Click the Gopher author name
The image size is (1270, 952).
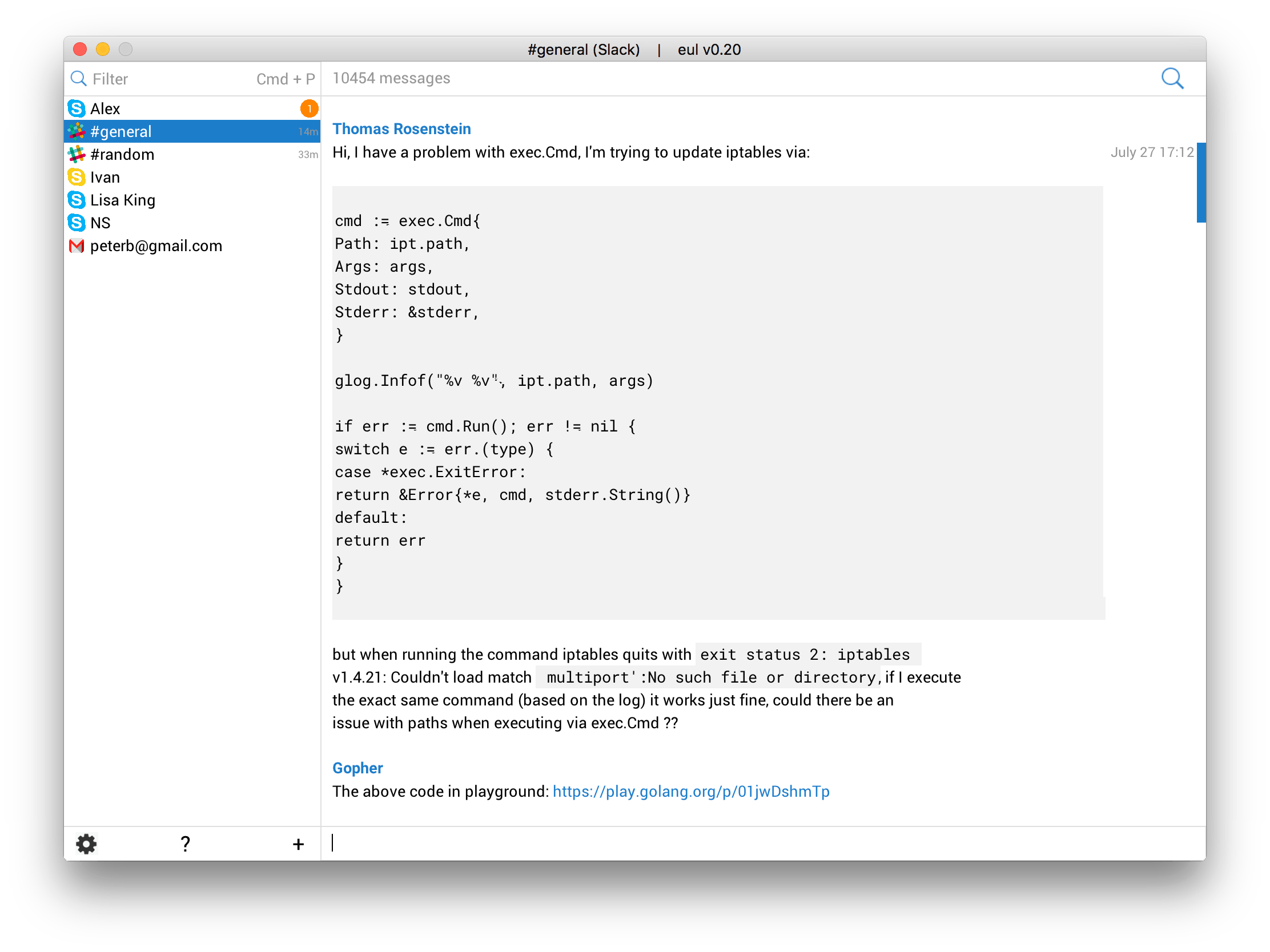[x=357, y=768]
